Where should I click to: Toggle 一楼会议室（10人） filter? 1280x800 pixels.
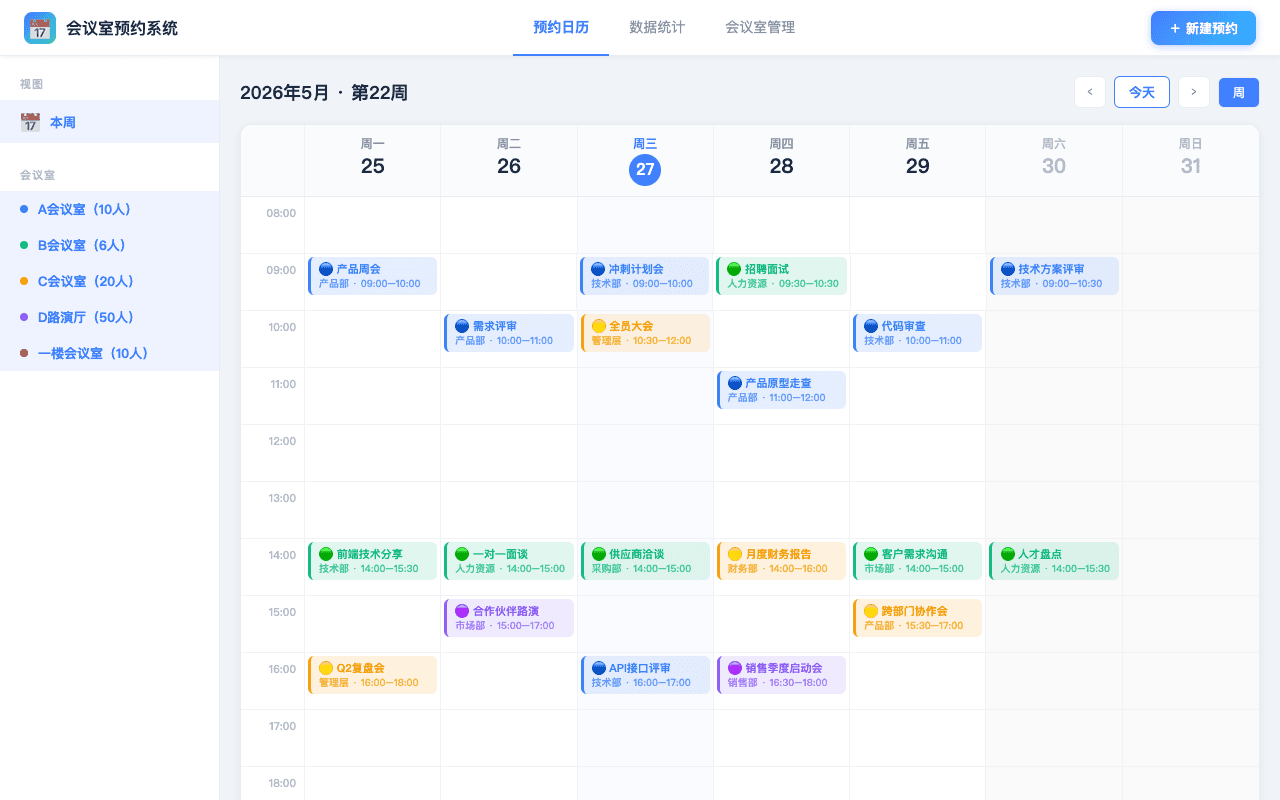[x=110, y=353]
